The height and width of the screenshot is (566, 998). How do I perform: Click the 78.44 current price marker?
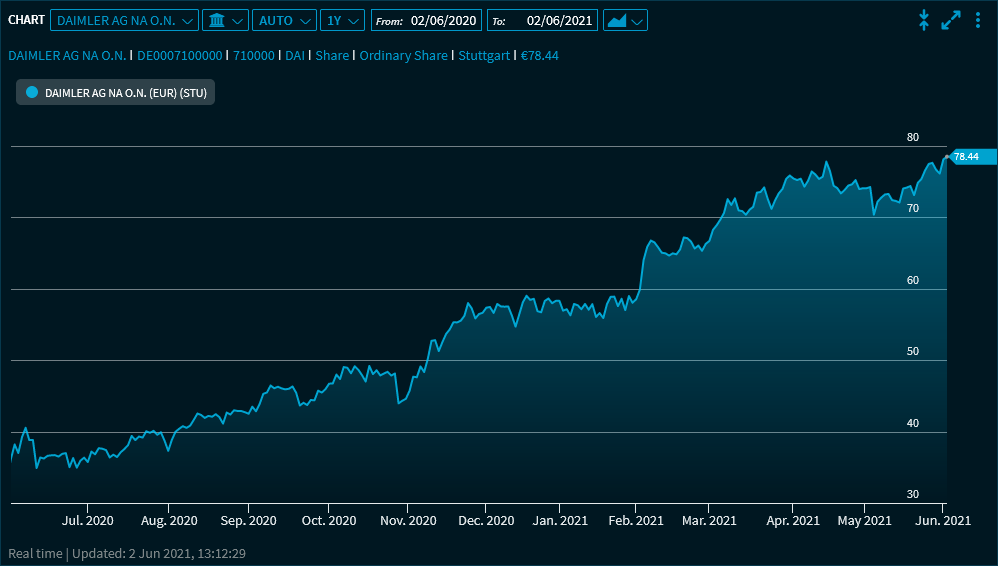[x=972, y=157]
